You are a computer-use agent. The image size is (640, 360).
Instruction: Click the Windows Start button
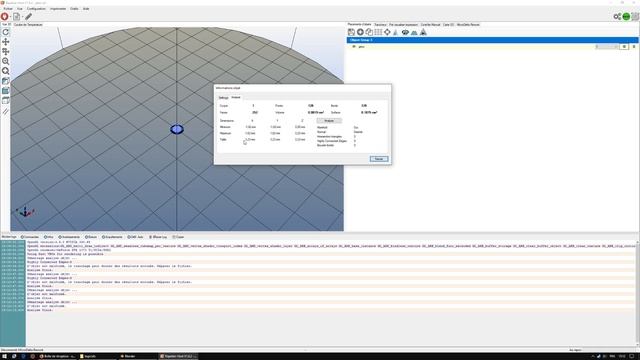pos(4,356)
